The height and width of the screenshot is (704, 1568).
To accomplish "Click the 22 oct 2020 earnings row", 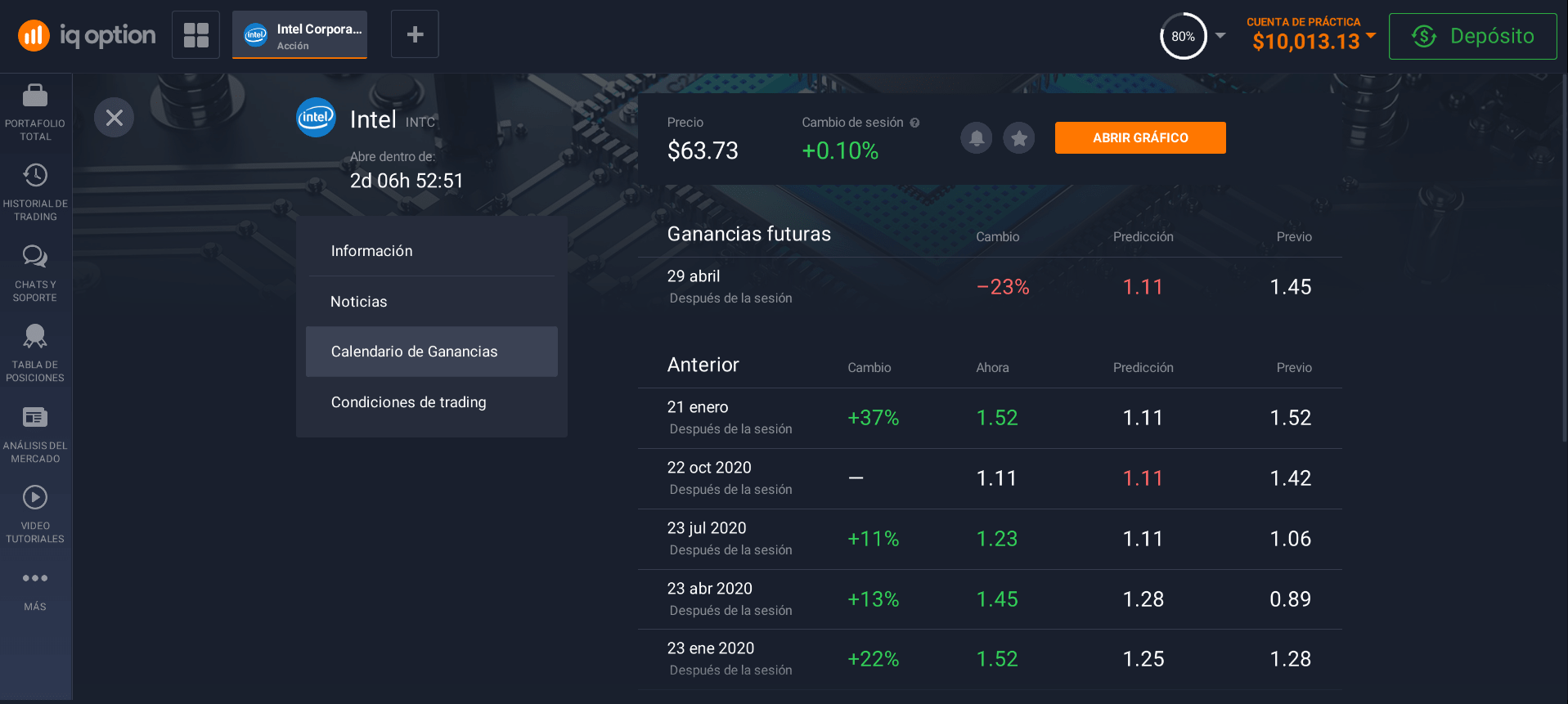I will (x=990, y=478).
